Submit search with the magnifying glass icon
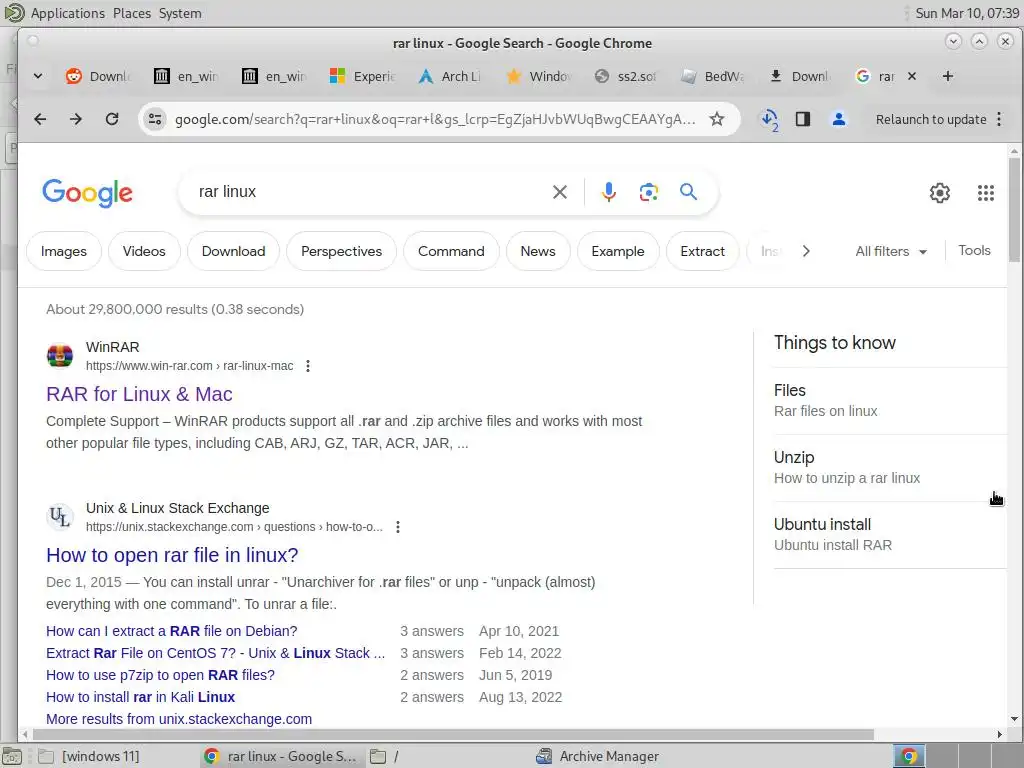This screenshot has height=768, width=1024. [688, 191]
